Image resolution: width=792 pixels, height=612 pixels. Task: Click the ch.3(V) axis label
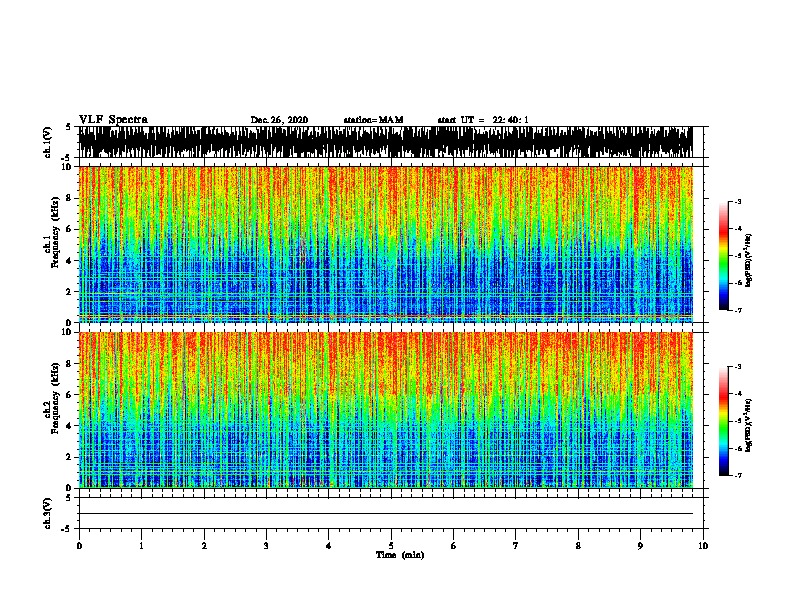pyautogui.click(x=48, y=513)
